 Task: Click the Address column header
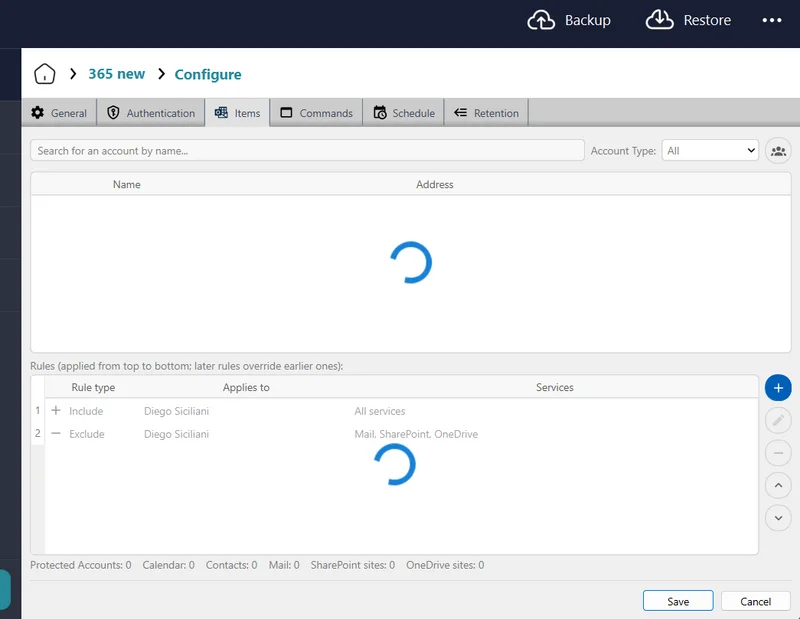click(x=435, y=184)
